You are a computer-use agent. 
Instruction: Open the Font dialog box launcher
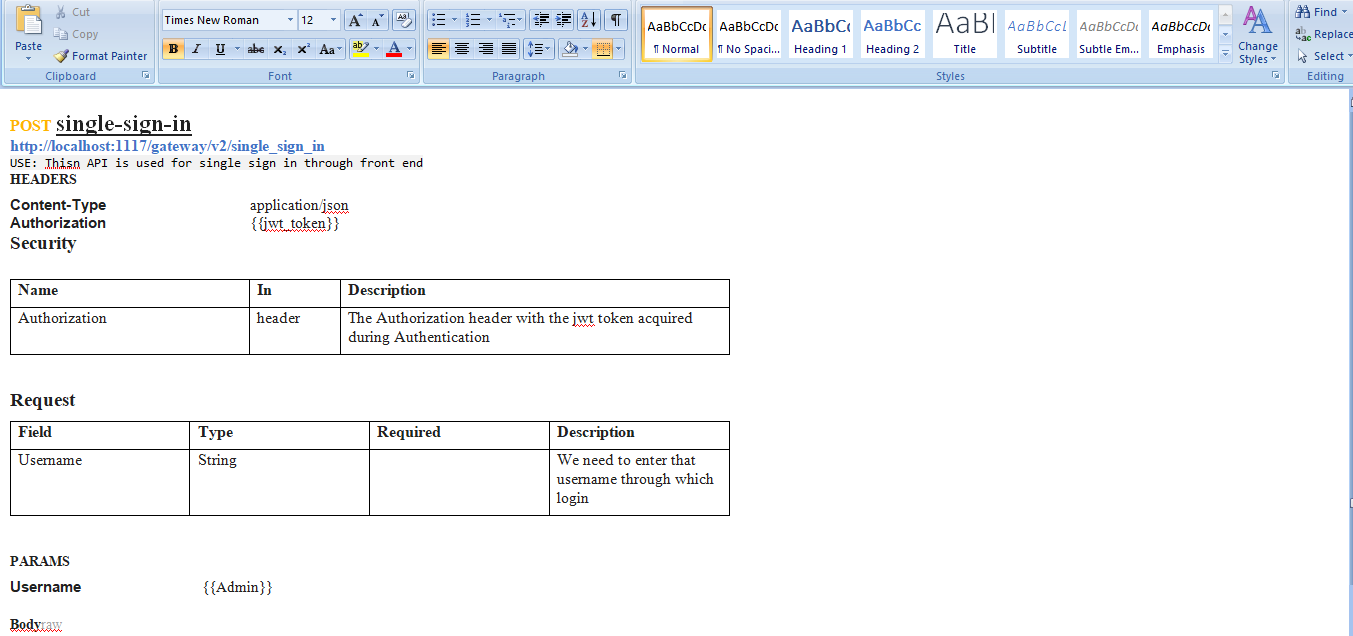click(x=410, y=76)
